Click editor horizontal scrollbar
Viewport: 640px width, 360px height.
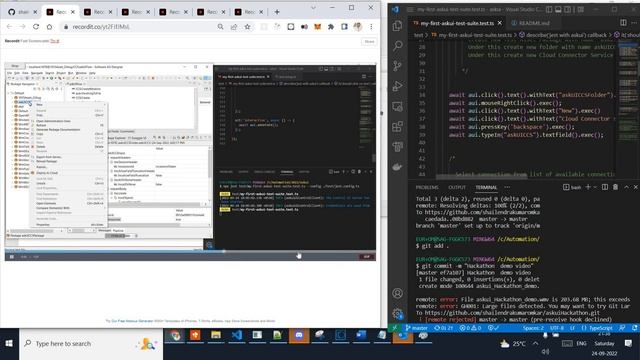click(482, 177)
